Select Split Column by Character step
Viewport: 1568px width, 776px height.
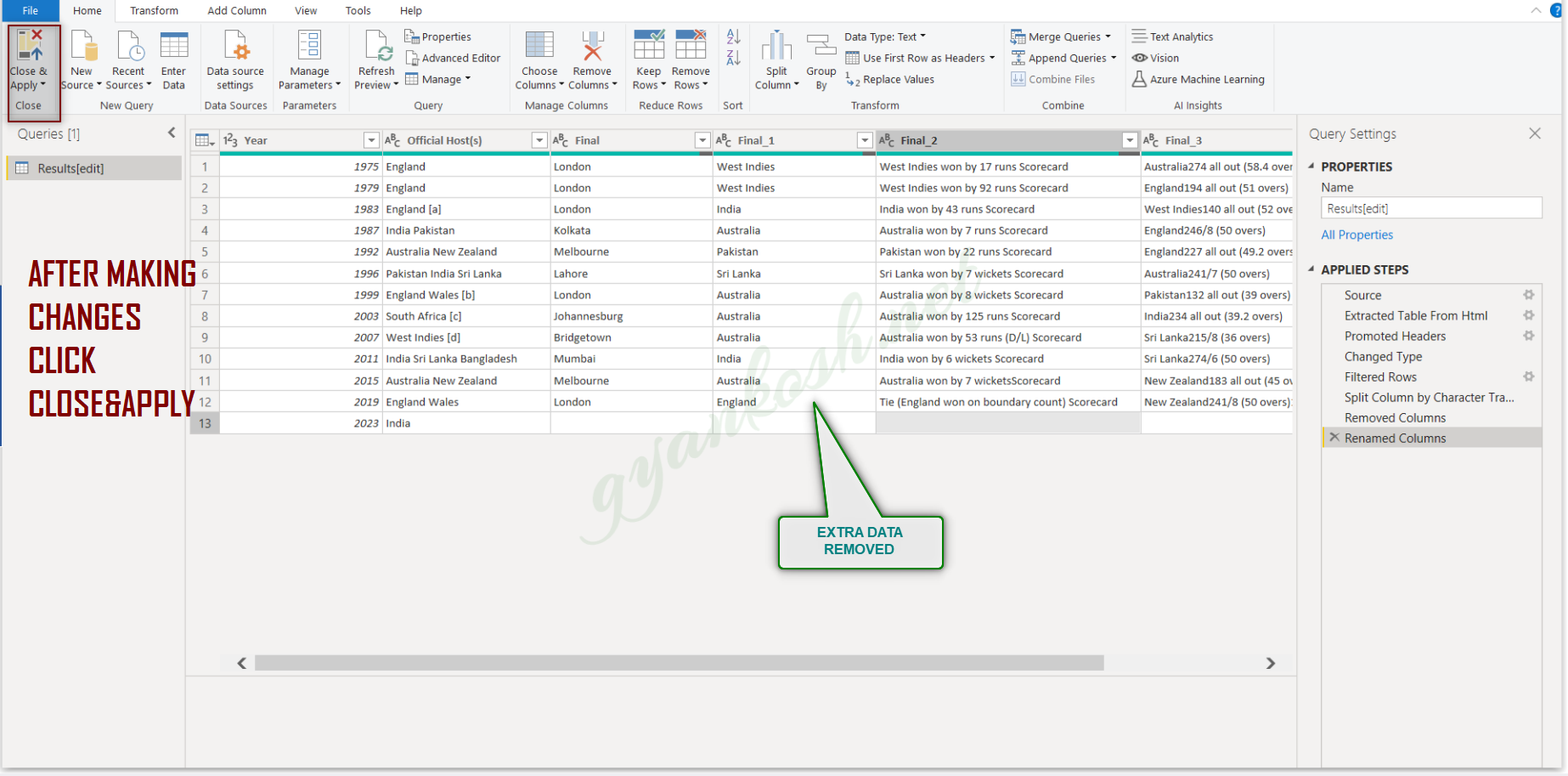coord(1431,397)
